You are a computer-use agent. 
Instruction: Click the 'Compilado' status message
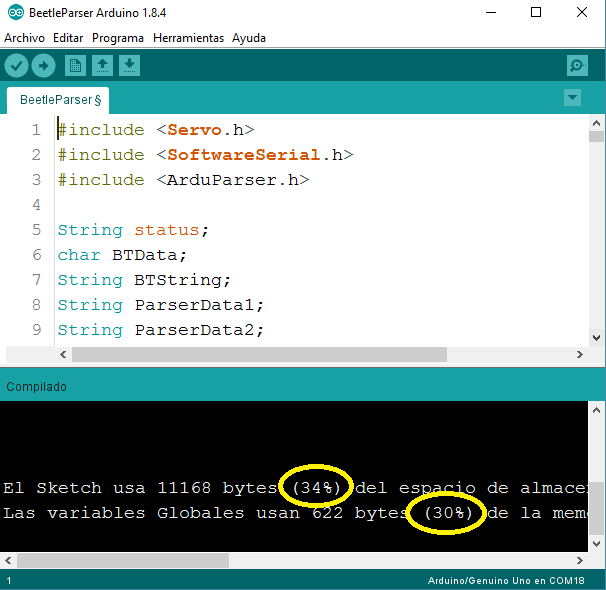click(36, 387)
